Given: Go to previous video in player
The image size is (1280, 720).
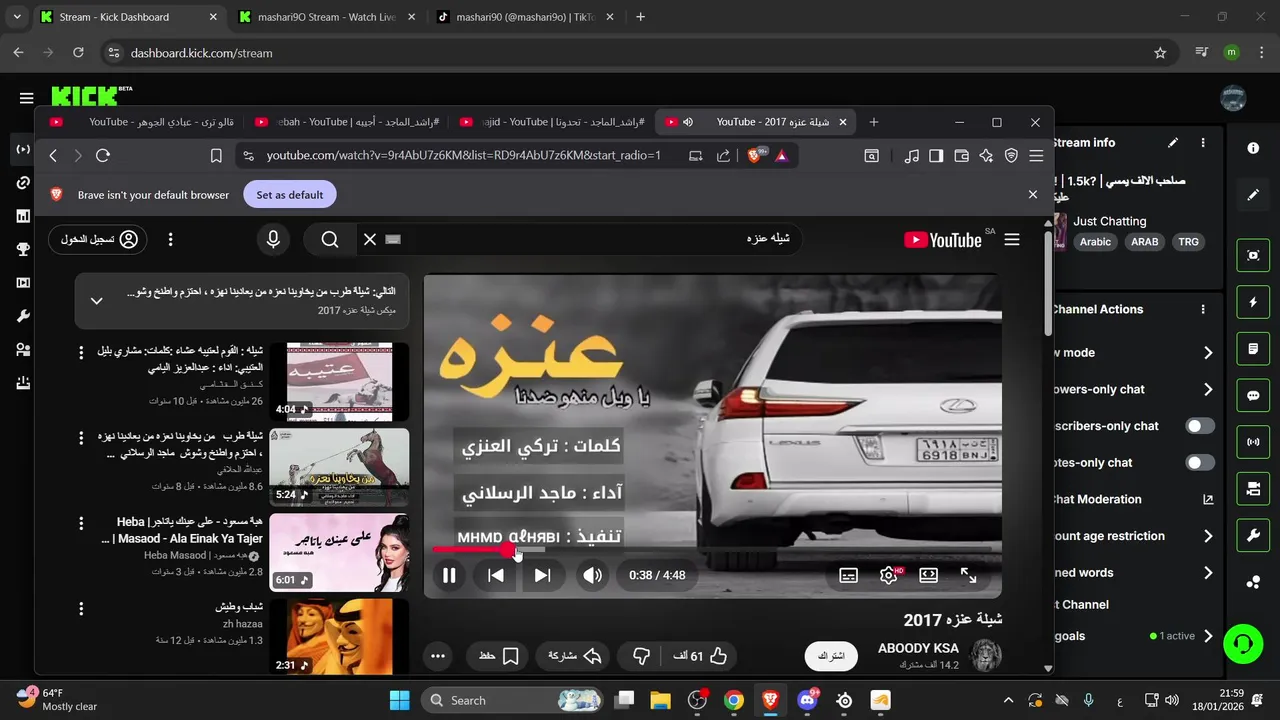Looking at the screenshot, I should pos(496,575).
